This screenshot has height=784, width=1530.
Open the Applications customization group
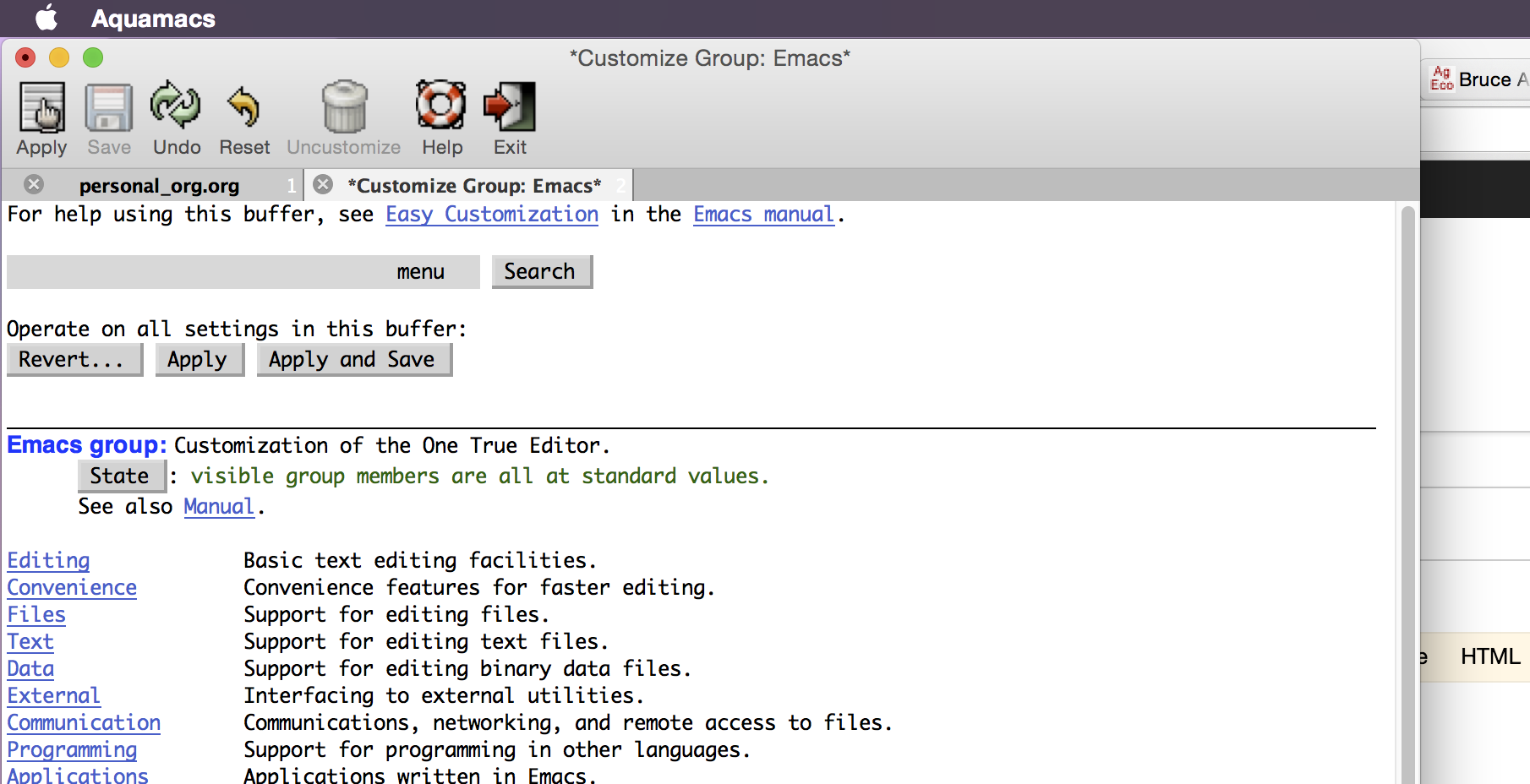pyautogui.click(x=78, y=776)
